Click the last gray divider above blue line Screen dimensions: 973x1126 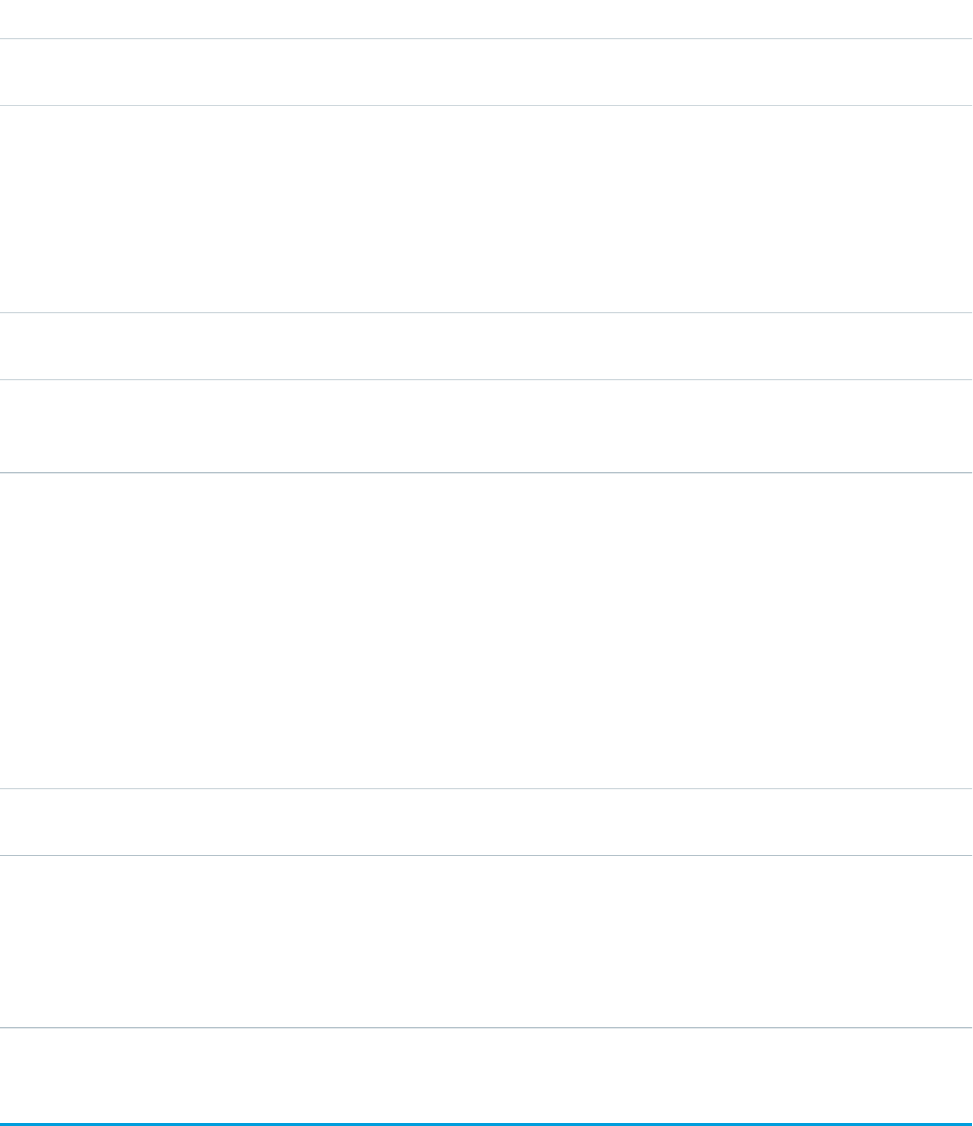(486, 1027)
